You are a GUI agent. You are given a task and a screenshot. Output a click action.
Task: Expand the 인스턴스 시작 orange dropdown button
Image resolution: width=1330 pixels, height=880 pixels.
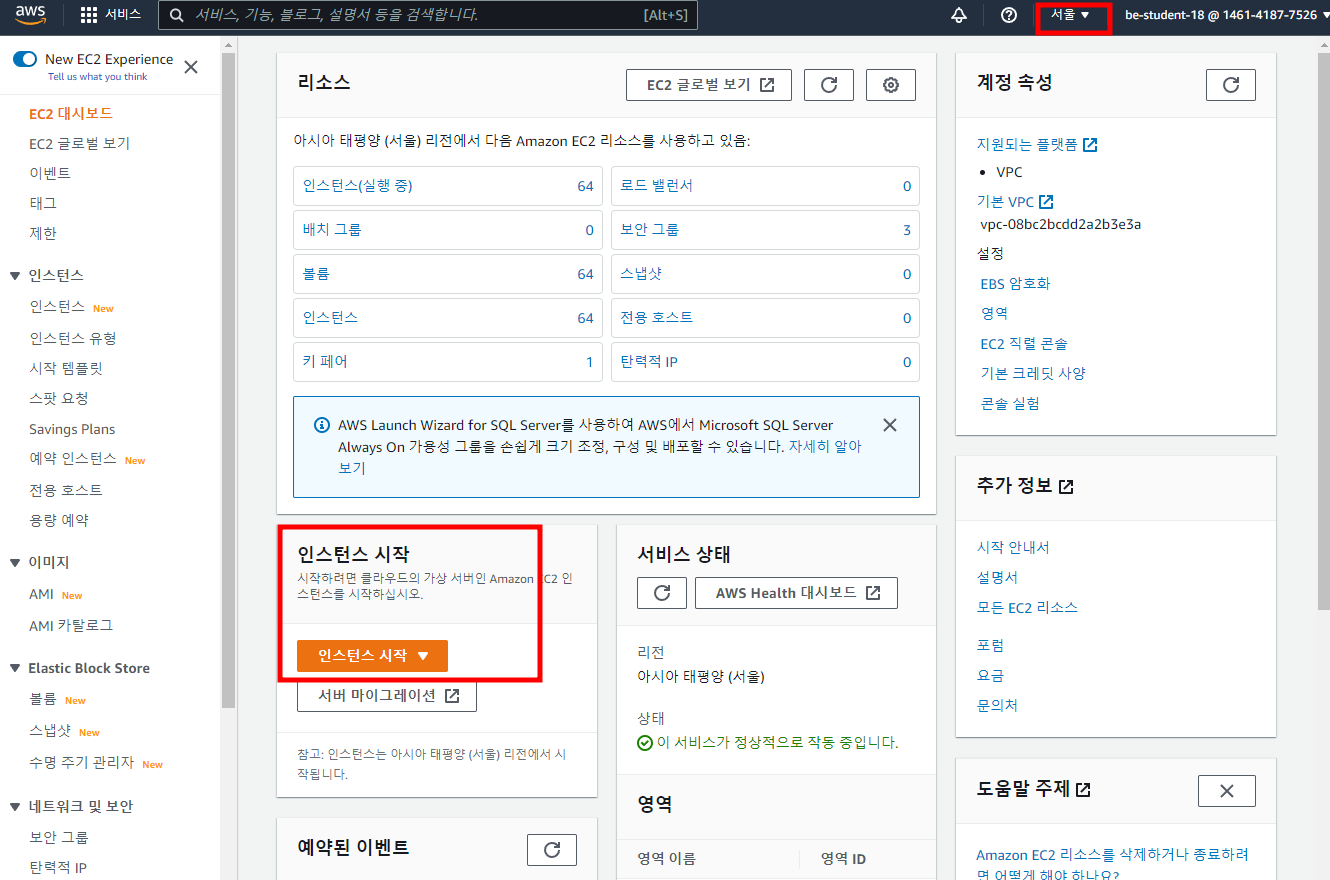coord(372,656)
